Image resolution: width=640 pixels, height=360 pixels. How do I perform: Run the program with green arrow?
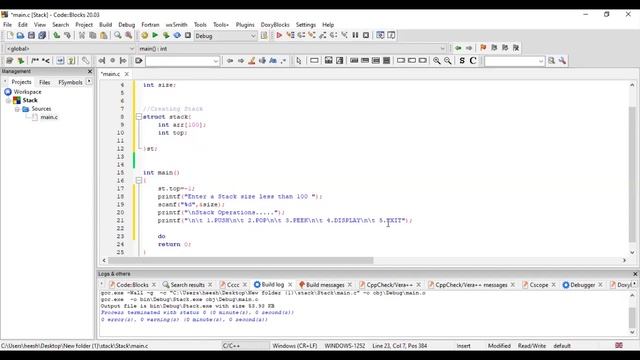click(x=155, y=36)
